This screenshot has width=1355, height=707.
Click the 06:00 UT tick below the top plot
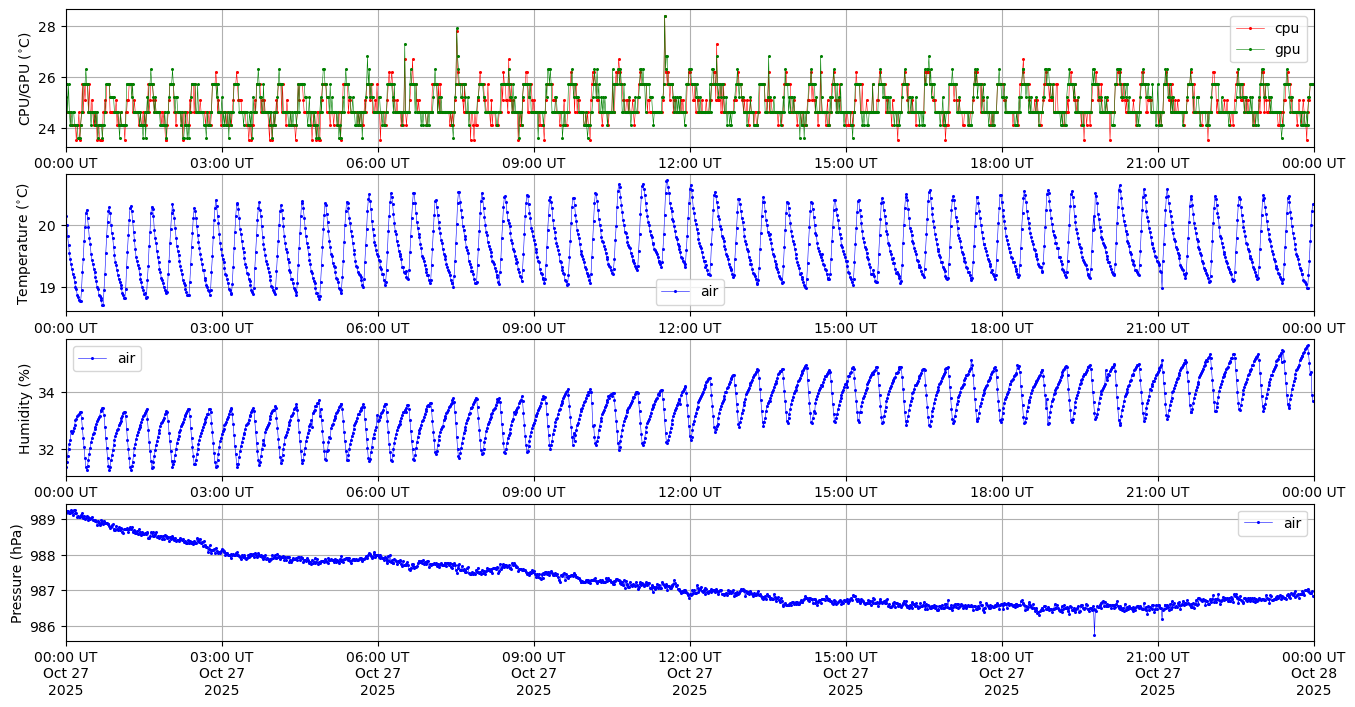click(378, 163)
